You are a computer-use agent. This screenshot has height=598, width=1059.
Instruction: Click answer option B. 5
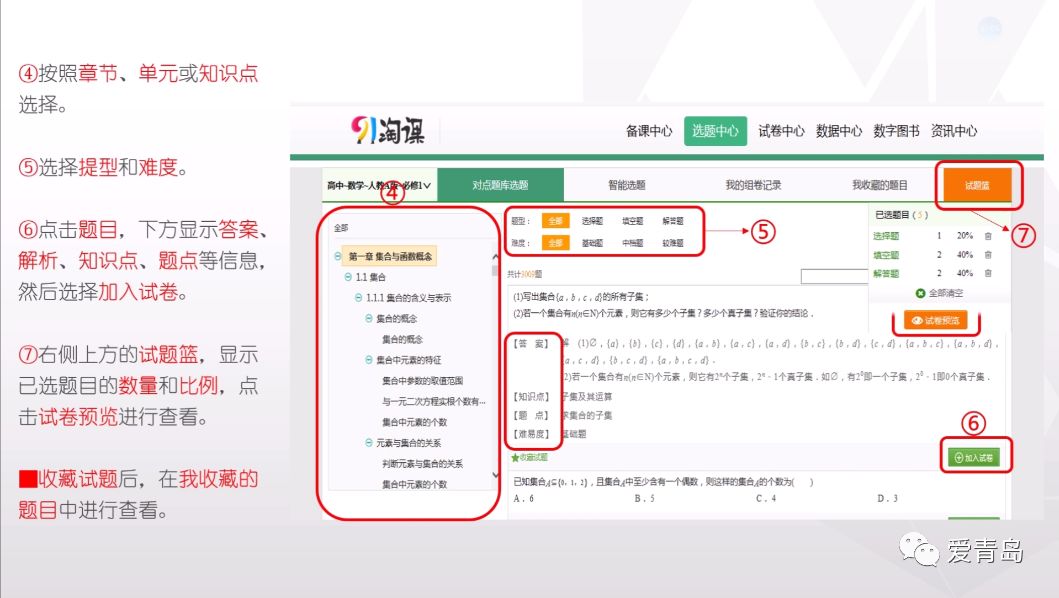click(644, 499)
